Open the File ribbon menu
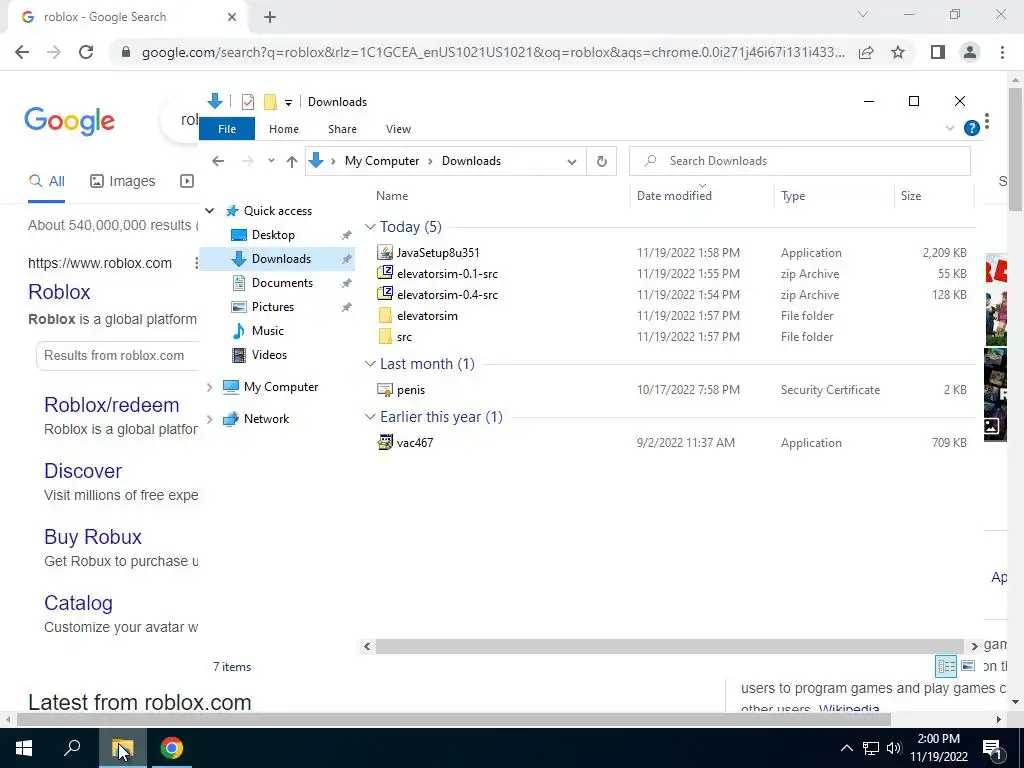This screenshot has width=1024, height=768. 227,129
